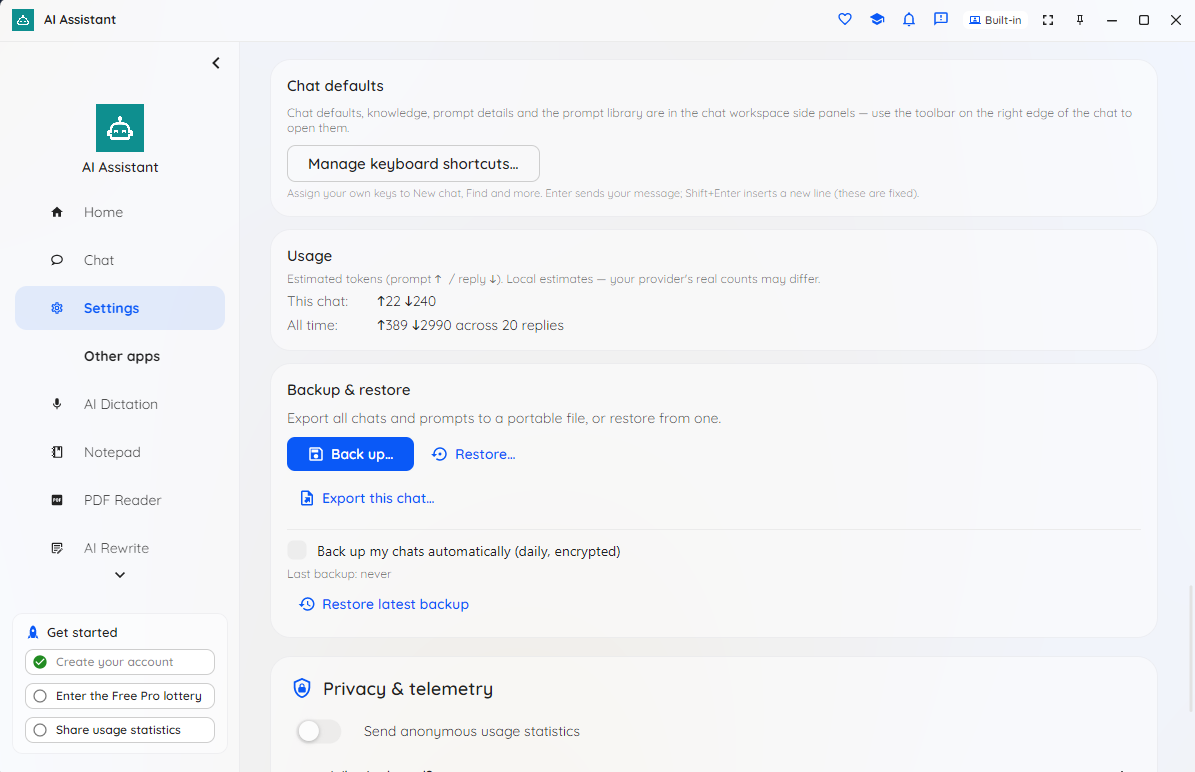Click the Backup & restore heading
This screenshot has height=772, width=1195.
pyautogui.click(x=348, y=390)
